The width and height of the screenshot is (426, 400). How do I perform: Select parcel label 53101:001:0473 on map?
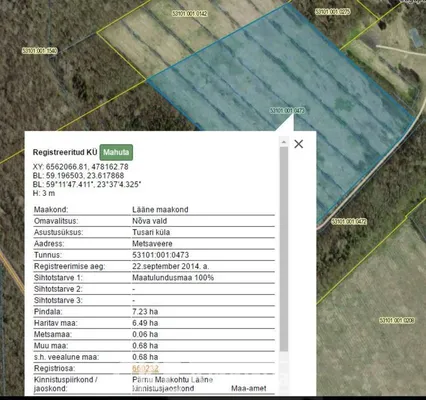click(287, 110)
